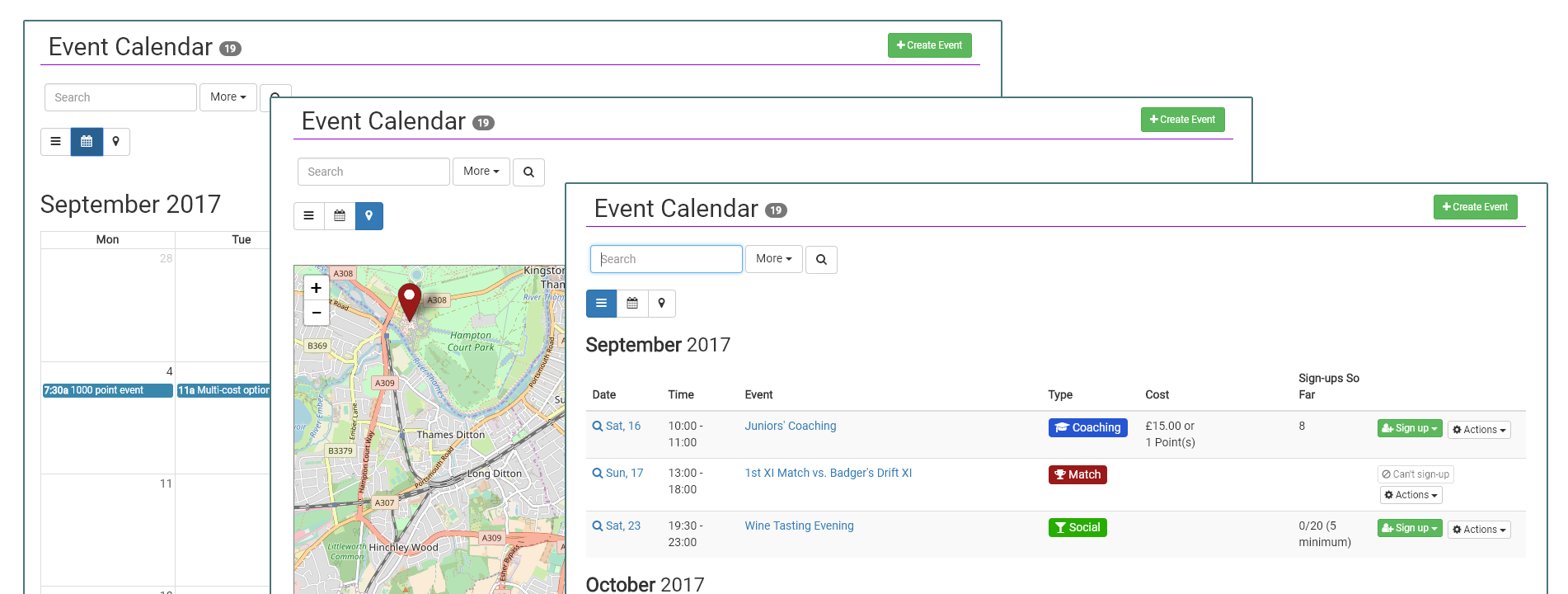Click the search button in map panel
This screenshot has height=594, width=1568.
pos(528,172)
